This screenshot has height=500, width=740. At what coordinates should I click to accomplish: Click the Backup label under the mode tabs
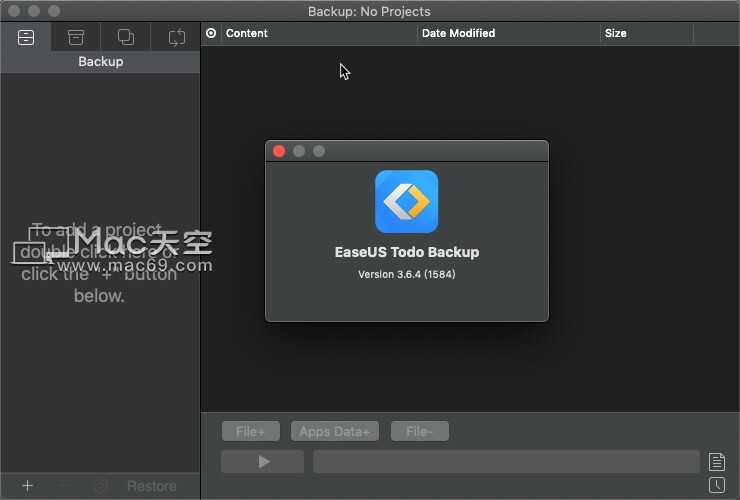[x=101, y=61]
